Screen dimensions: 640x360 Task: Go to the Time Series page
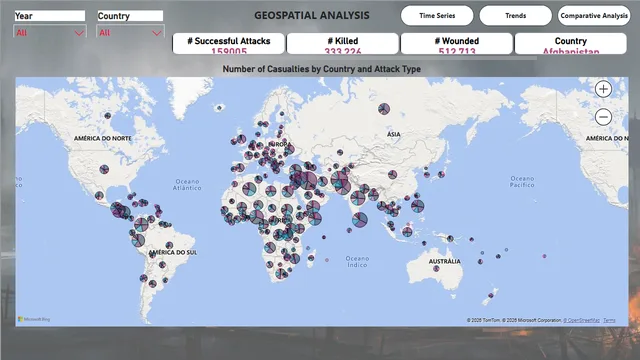tap(437, 16)
